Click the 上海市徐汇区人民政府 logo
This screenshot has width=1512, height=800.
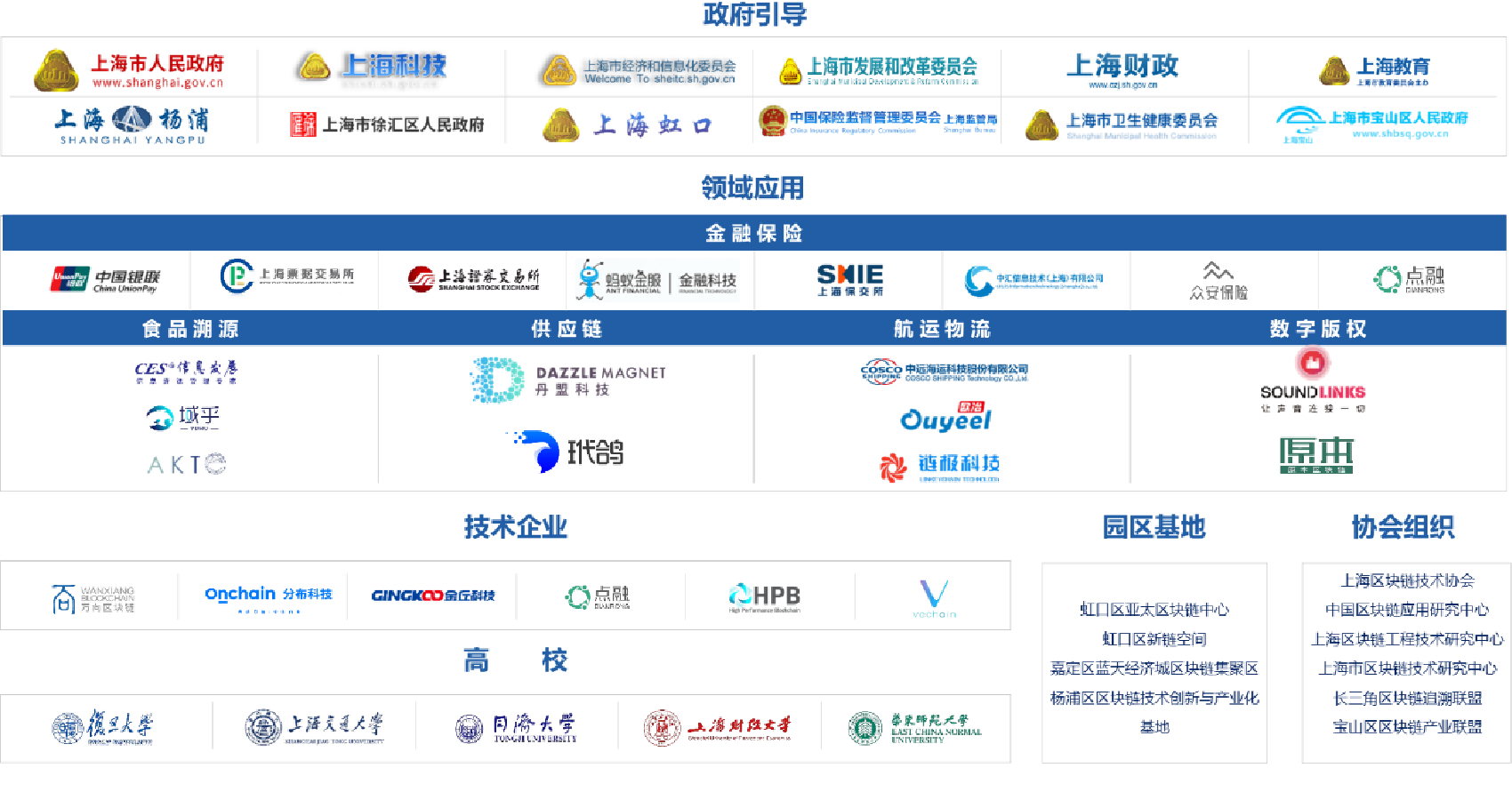point(387,124)
